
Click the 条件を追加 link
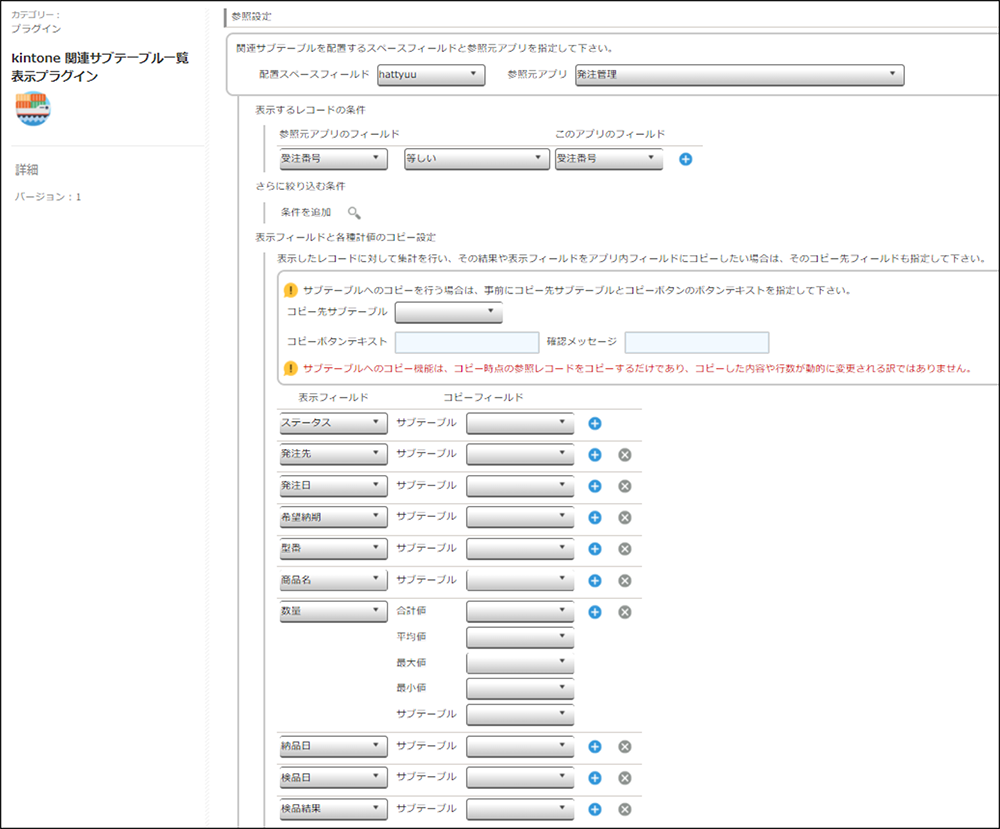(306, 212)
